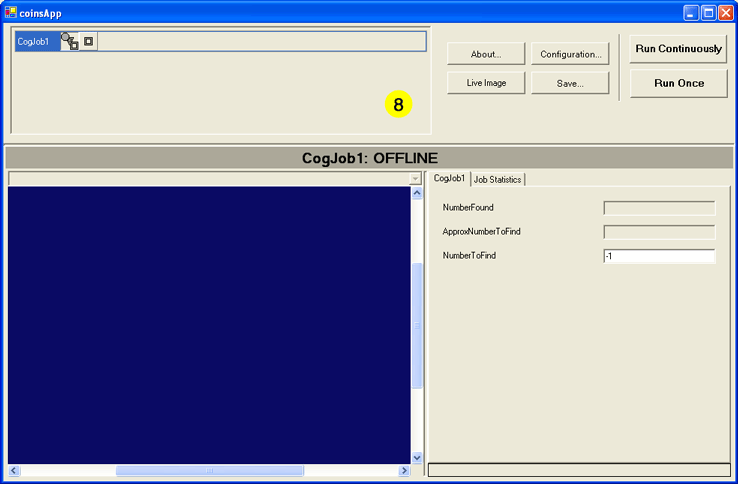
Task: Show the Live Image view
Action: click(x=485, y=83)
